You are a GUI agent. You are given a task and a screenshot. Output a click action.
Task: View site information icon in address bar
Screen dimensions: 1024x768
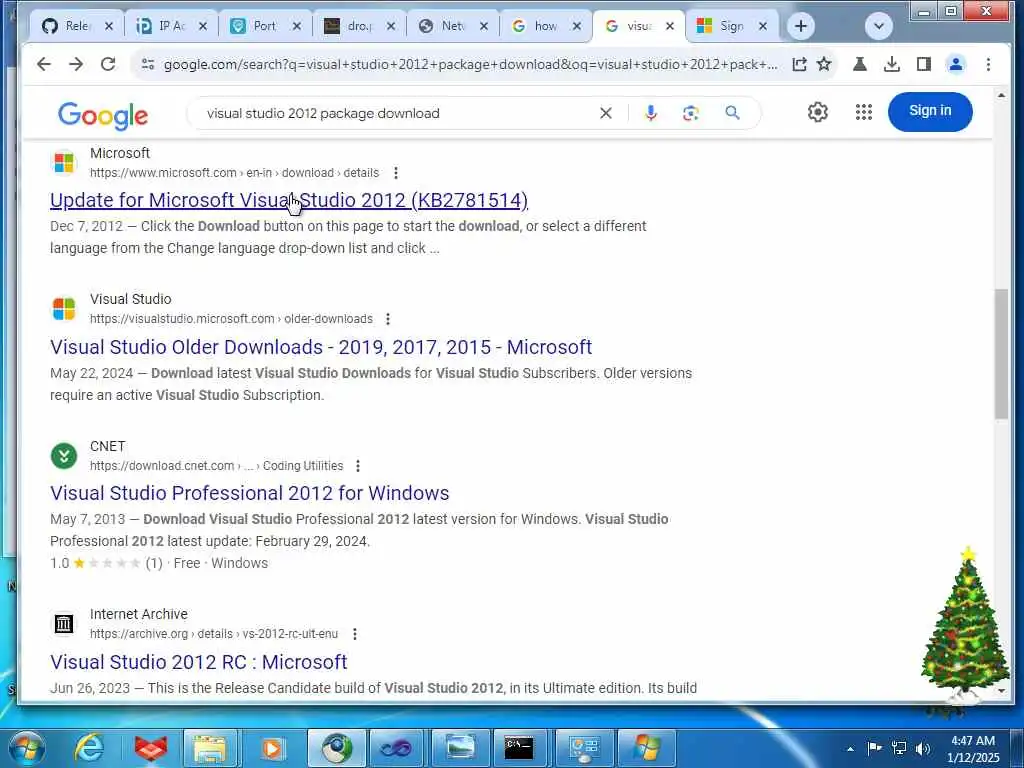click(148, 64)
